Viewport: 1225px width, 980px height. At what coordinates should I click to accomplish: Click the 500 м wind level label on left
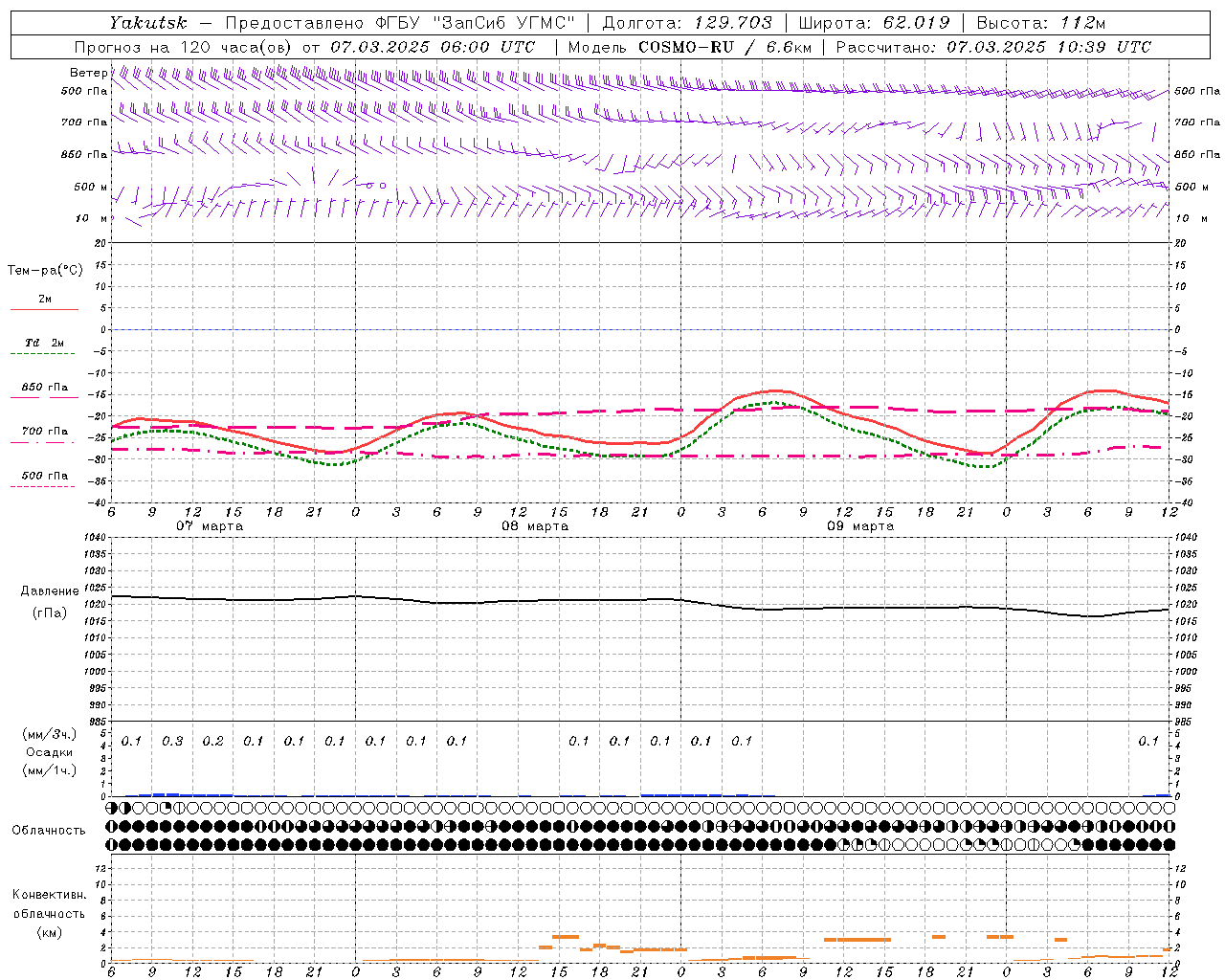(x=91, y=188)
